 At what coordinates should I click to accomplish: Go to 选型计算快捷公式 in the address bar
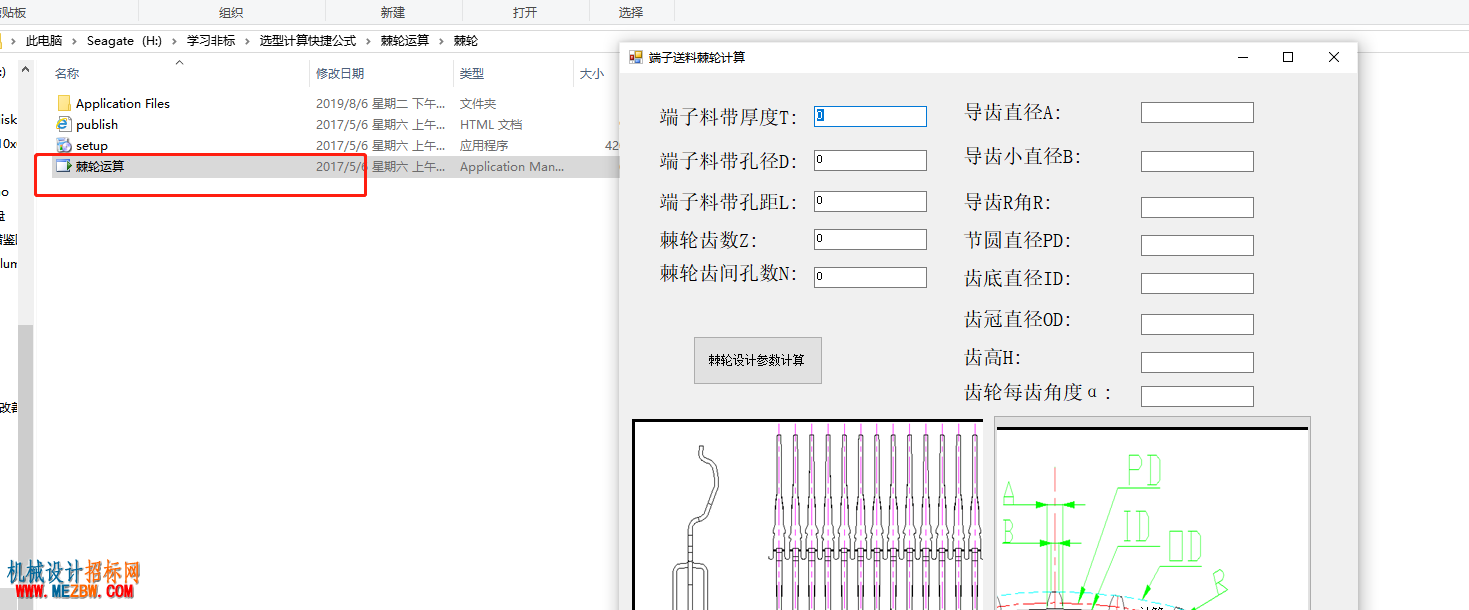[308, 41]
